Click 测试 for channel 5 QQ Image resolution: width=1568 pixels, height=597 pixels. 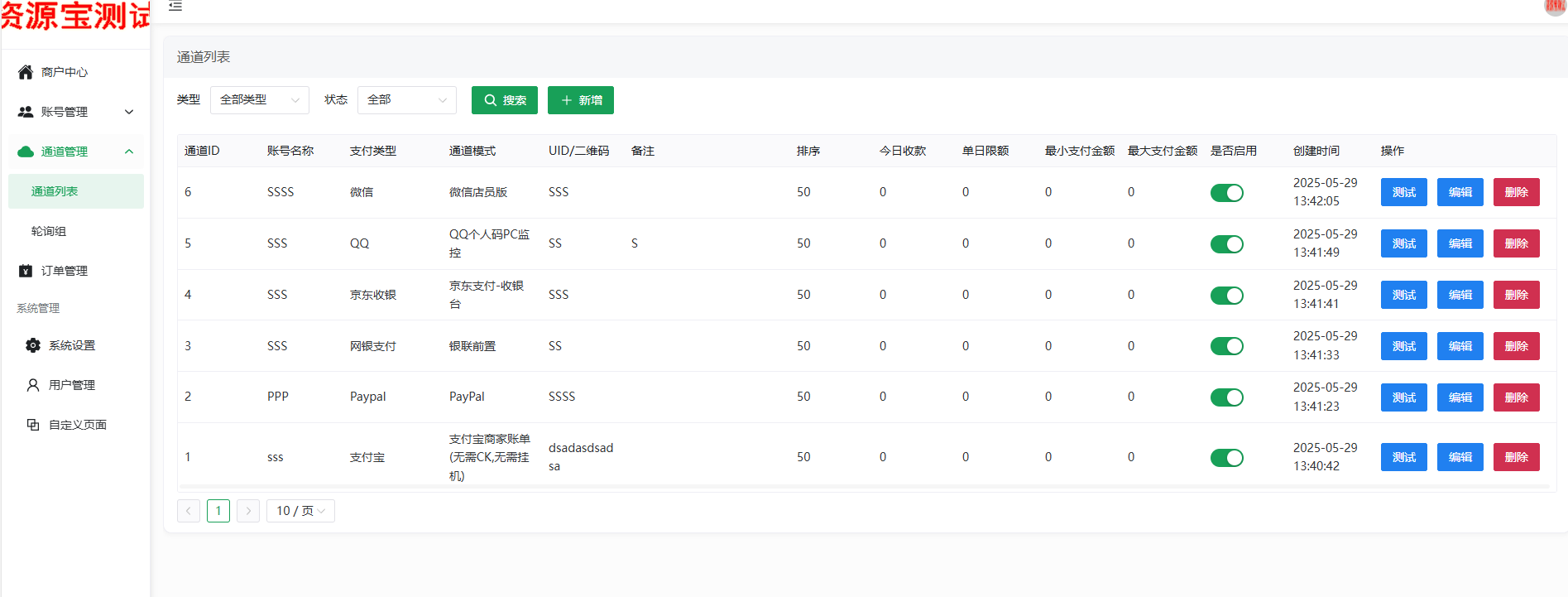coord(1404,243)
